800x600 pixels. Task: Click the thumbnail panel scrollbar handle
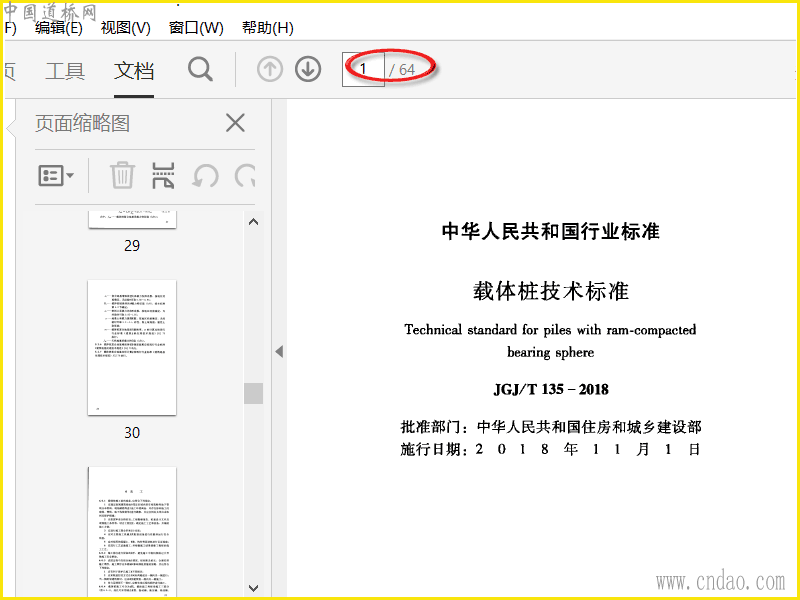click(253, 393)
